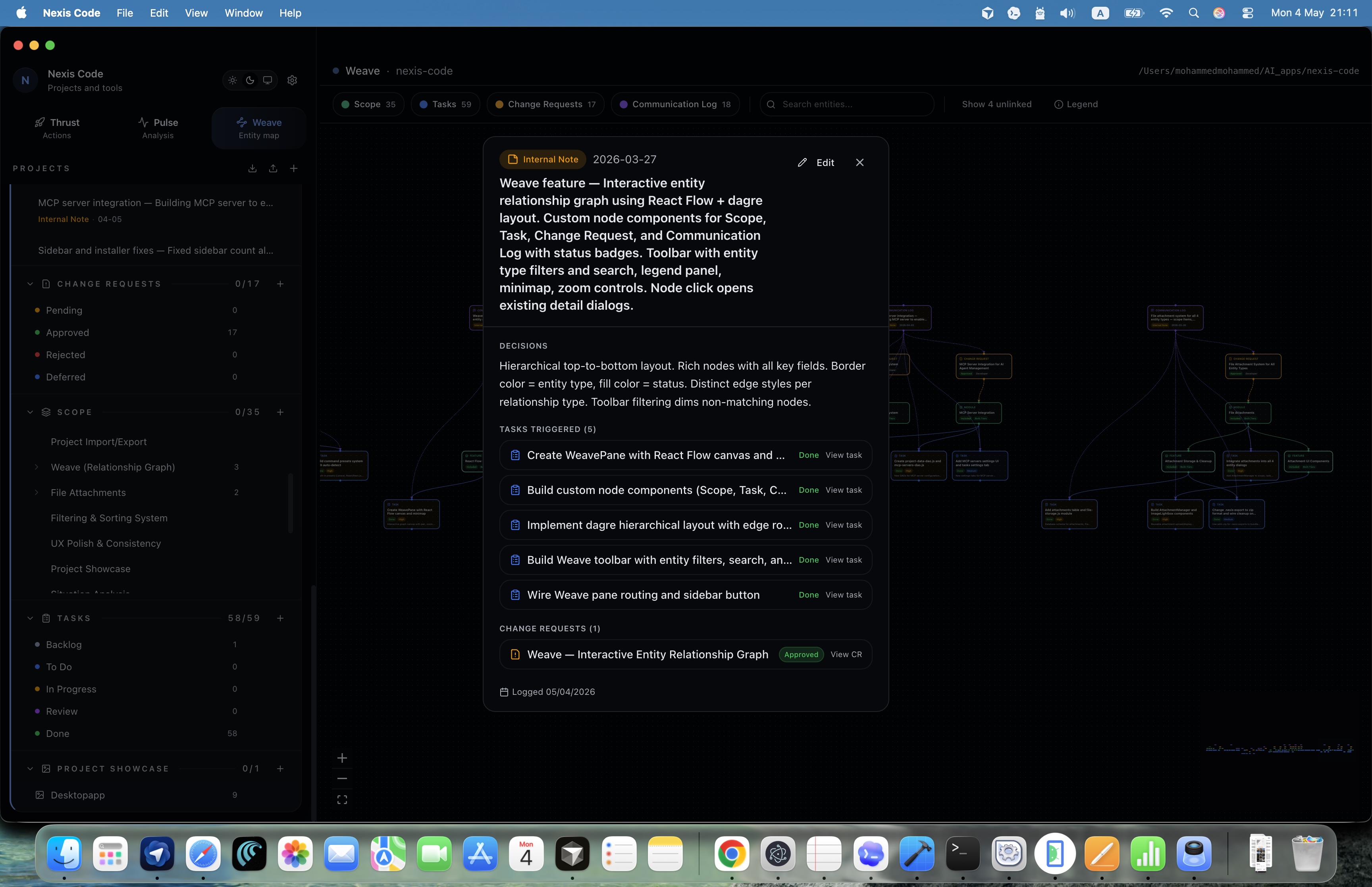Collapse the Change Requests section
The height and width of the screenshot is (887, 1372).
[x=30, y=284]
